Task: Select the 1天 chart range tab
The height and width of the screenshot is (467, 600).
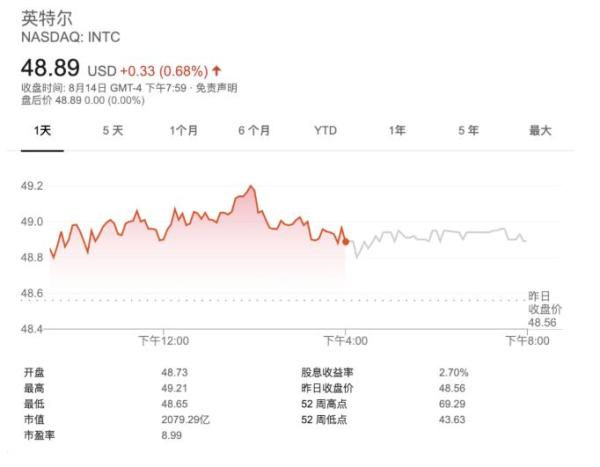Action: click(43, 130)
